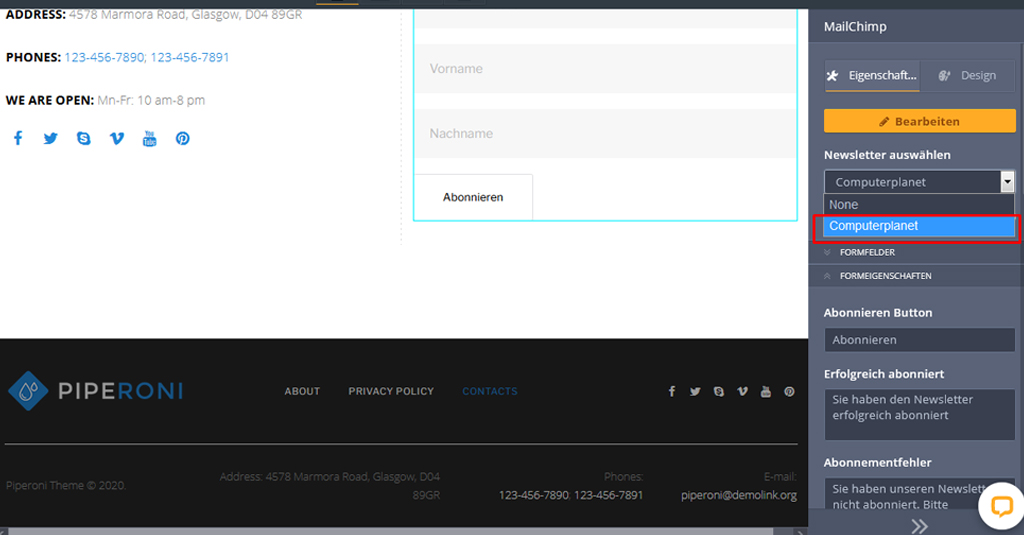This screenshot has width=1024, height=535.
Task: Open the orange chat bubble widget
Action: pyautogui.click(x=1001, y=507)
